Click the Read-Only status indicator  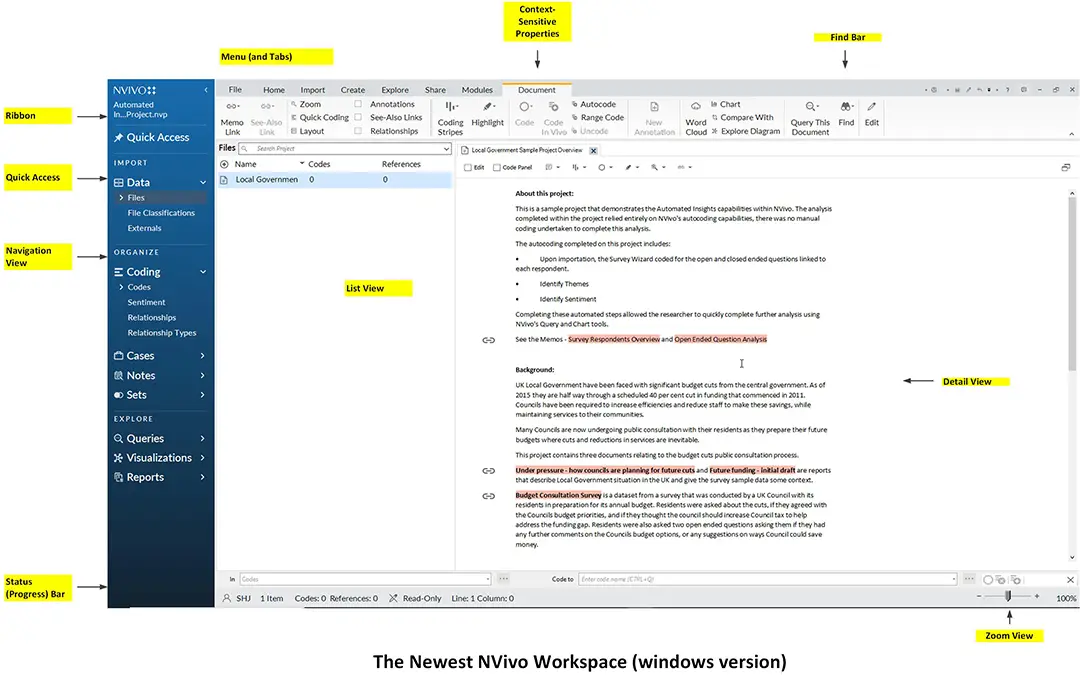pyautogui.click(x=421, y=598)
